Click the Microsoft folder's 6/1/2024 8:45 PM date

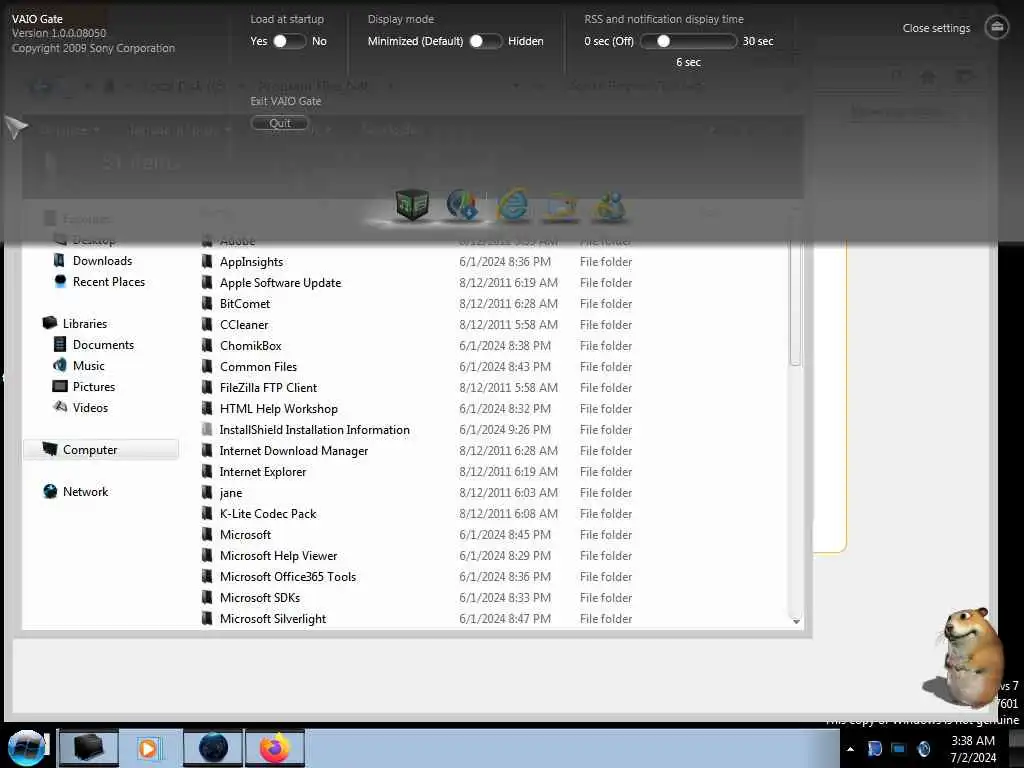[x=505, y=534]
